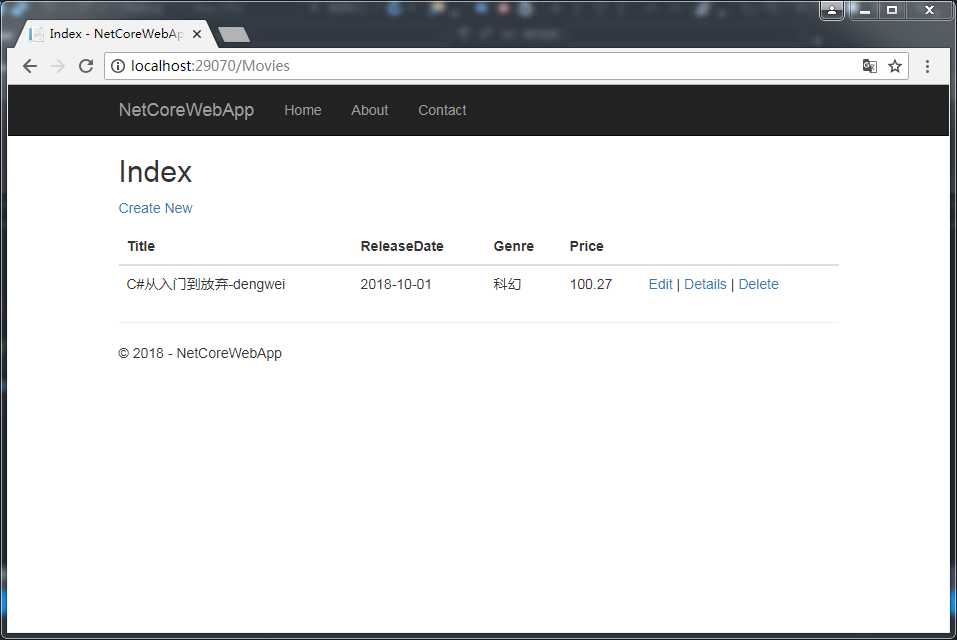Click the Index page heading
The image size is (957, 640).
pos(155,171)
